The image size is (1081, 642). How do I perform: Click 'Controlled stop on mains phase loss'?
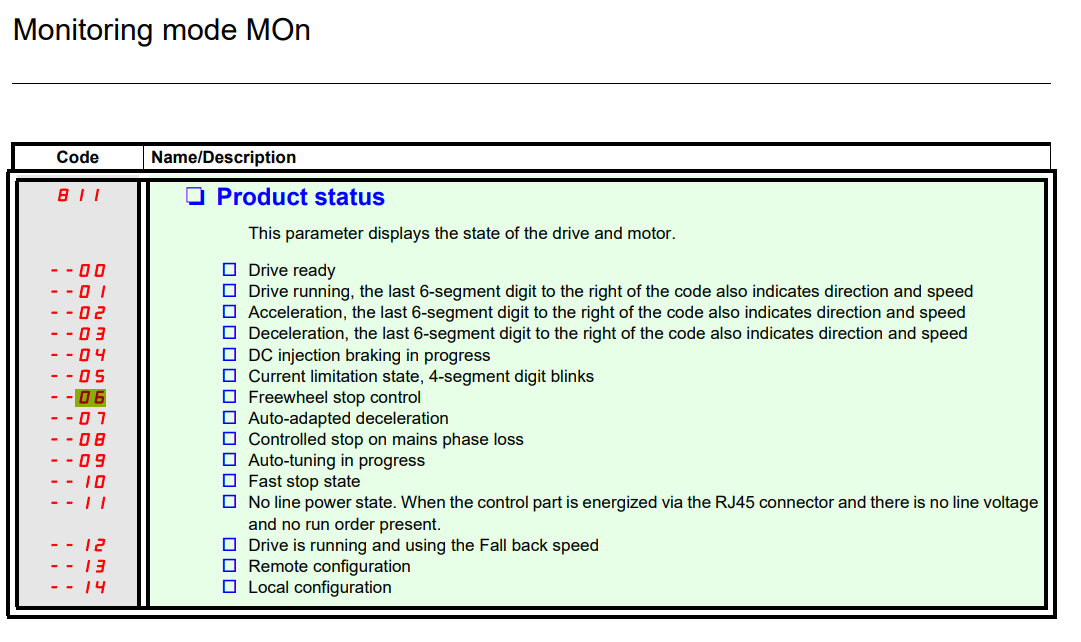click(386, 439)
